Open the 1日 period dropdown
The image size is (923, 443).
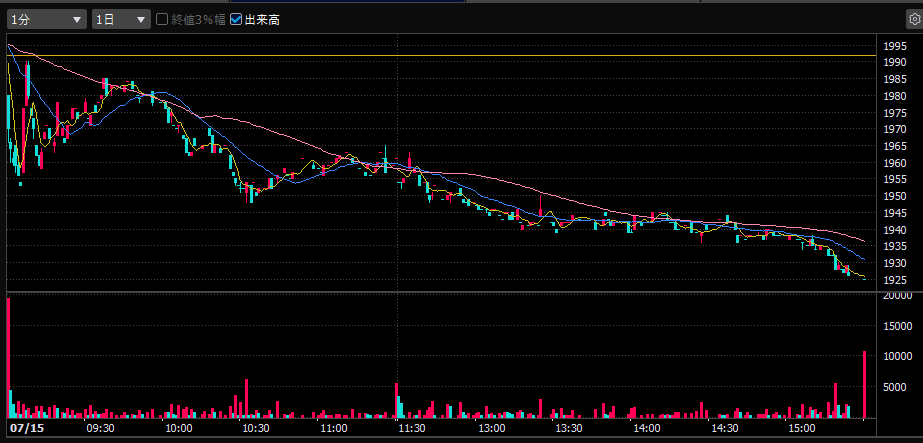[121, 19]
